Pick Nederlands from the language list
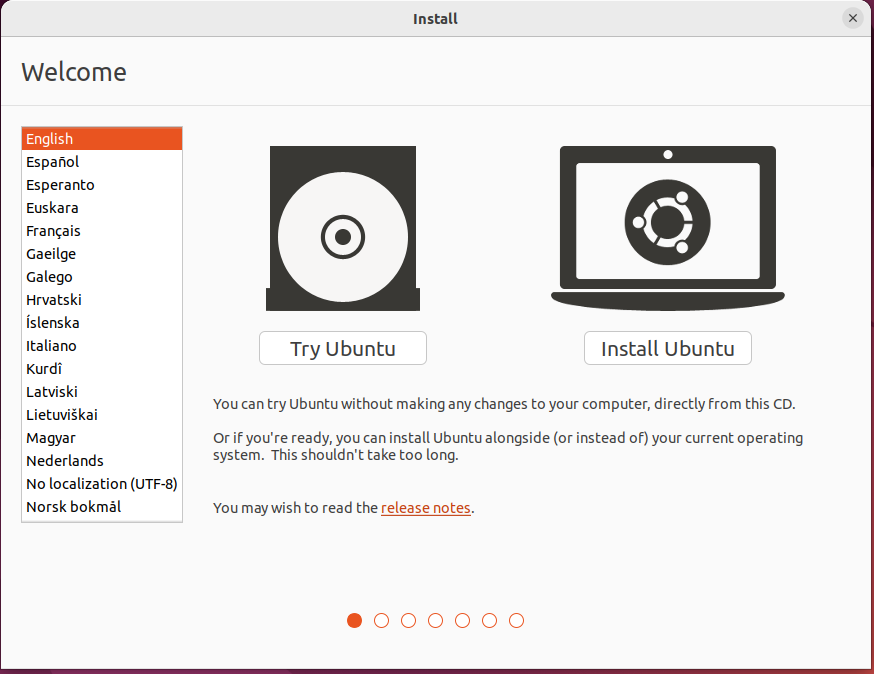This screenshot has width=874, height=674. (102, 460)
